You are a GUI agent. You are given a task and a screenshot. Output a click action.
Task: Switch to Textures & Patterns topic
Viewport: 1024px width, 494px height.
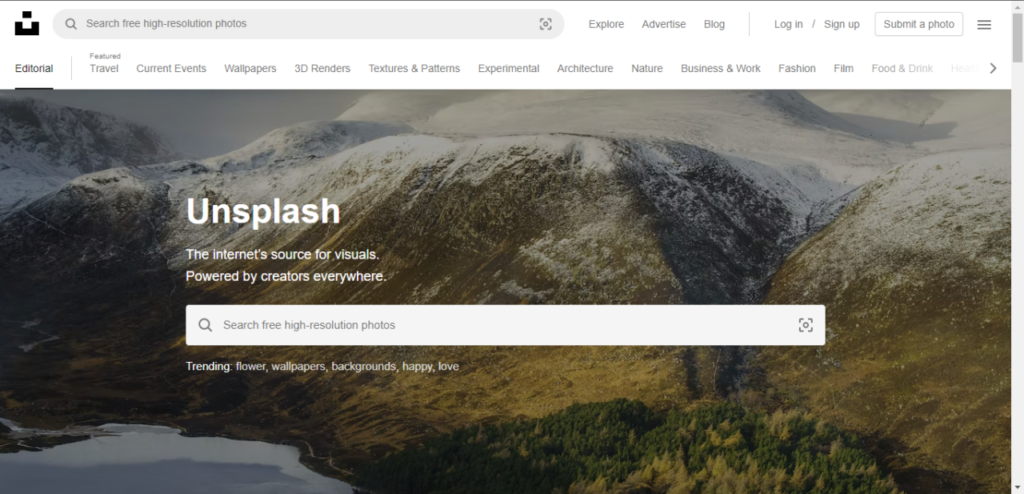pyautogui.click(x=414, y=69)
